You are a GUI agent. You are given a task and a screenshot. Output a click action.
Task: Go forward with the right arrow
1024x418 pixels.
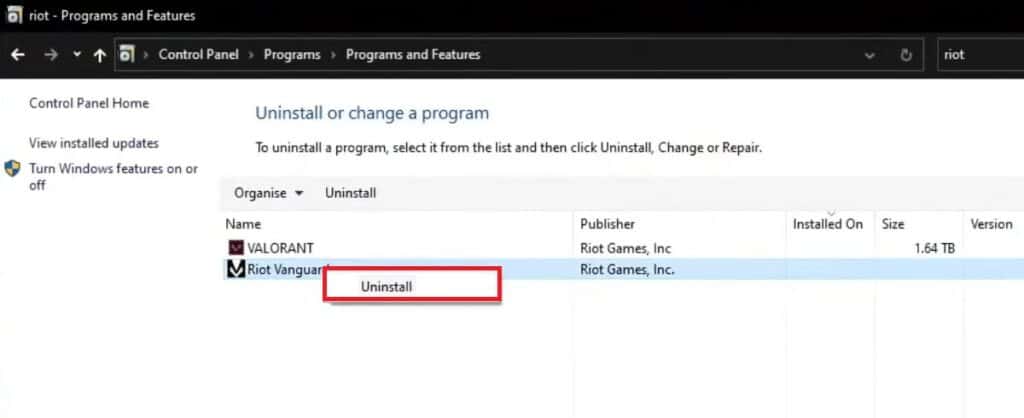pyautogui.click(x=50, y=55)
